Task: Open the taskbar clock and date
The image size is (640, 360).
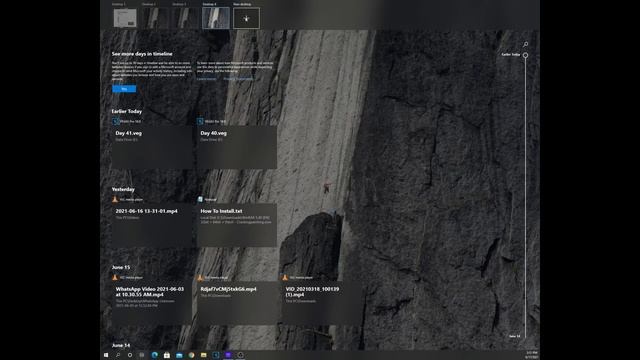Action: pyautogui.click(x=532, y=355)
